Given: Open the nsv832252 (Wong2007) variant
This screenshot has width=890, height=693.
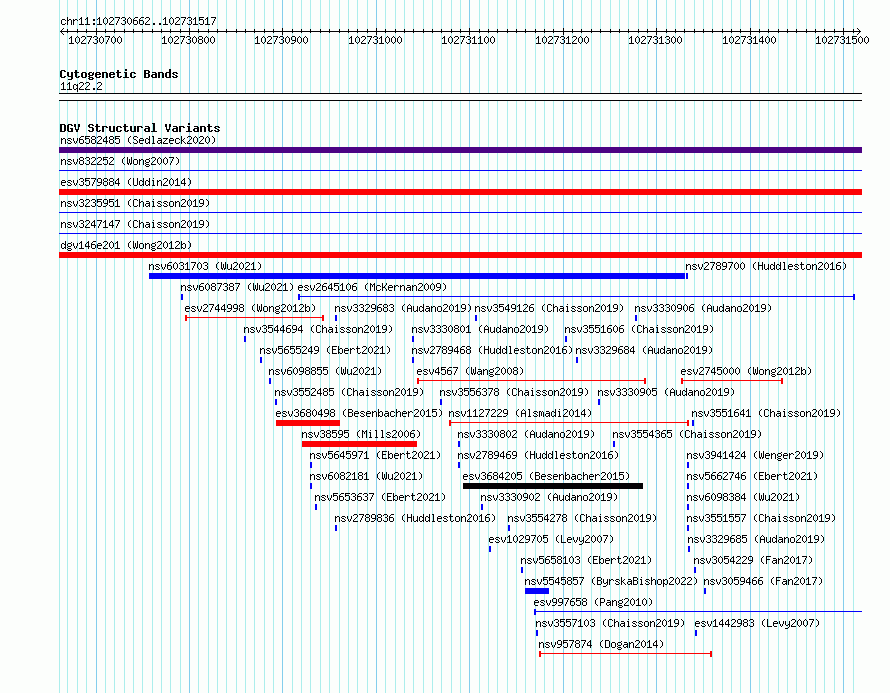Looking at the screenshot, I should (120, 161).
